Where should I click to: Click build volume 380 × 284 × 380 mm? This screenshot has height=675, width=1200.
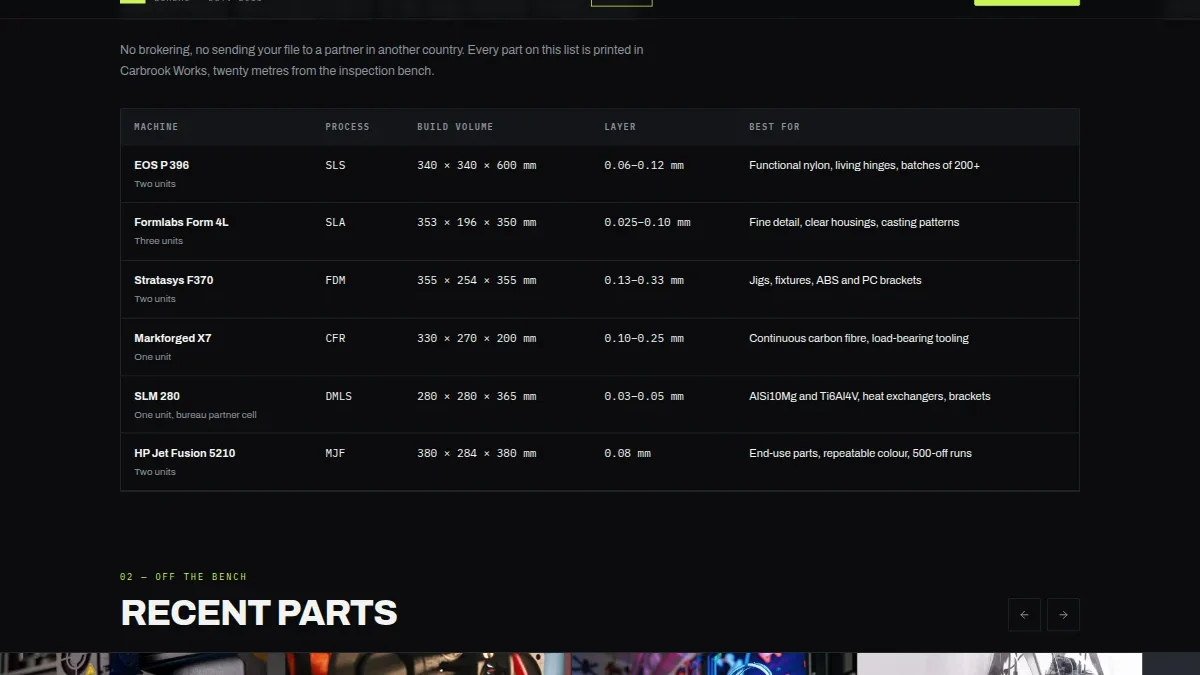point(476,453)
